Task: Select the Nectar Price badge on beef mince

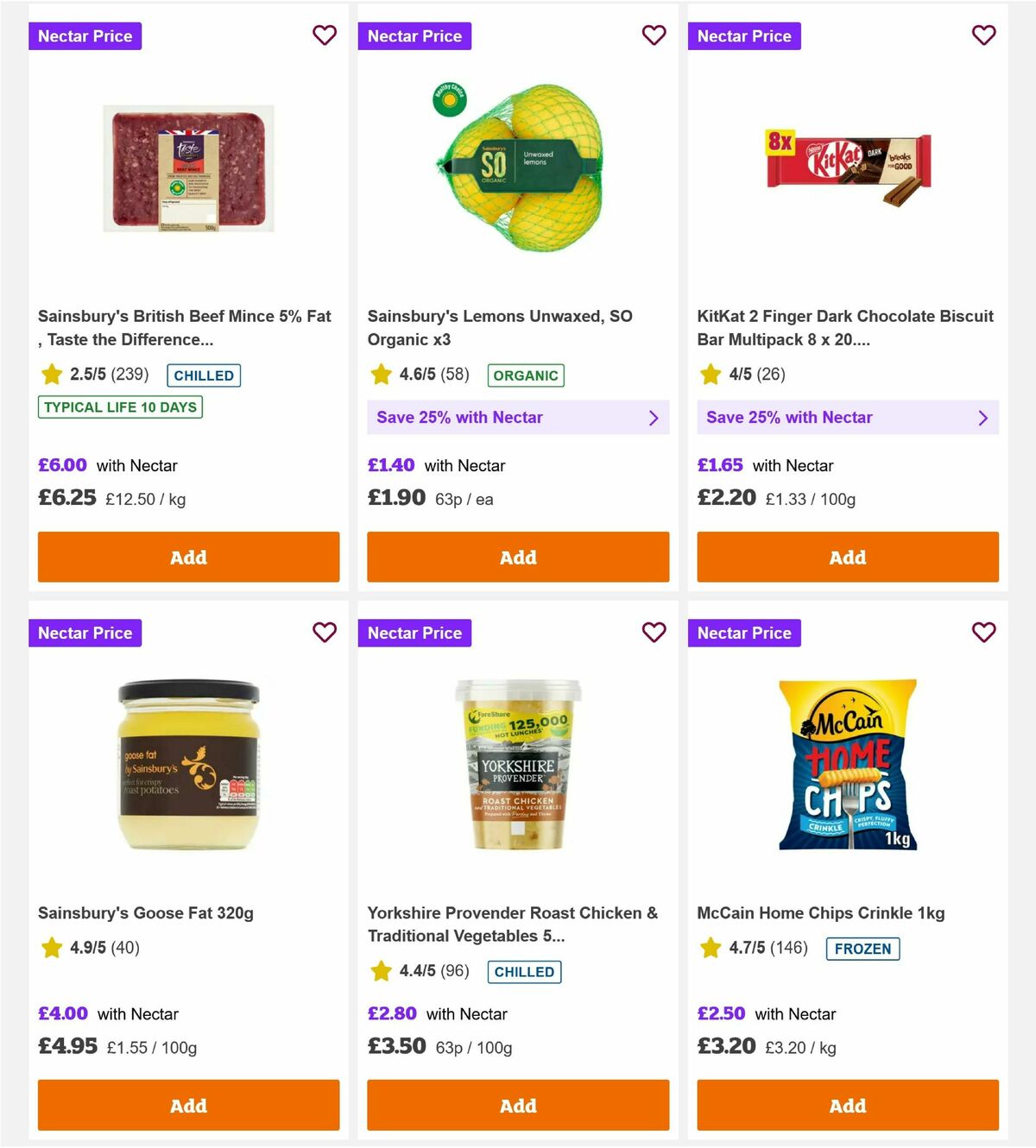Action: pos(85,35)
